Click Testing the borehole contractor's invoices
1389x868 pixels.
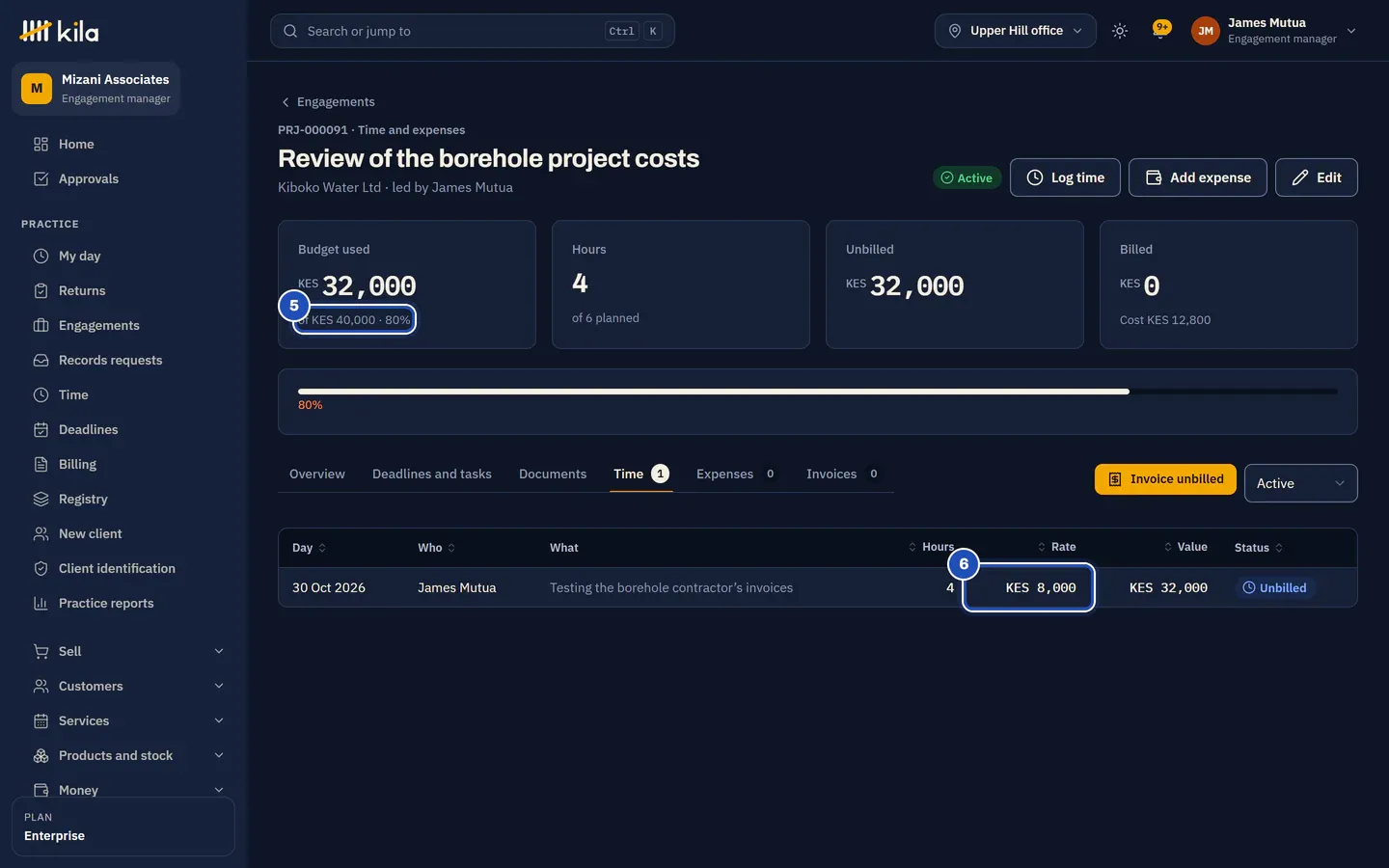pyautogui.click(x=671, y=587)
